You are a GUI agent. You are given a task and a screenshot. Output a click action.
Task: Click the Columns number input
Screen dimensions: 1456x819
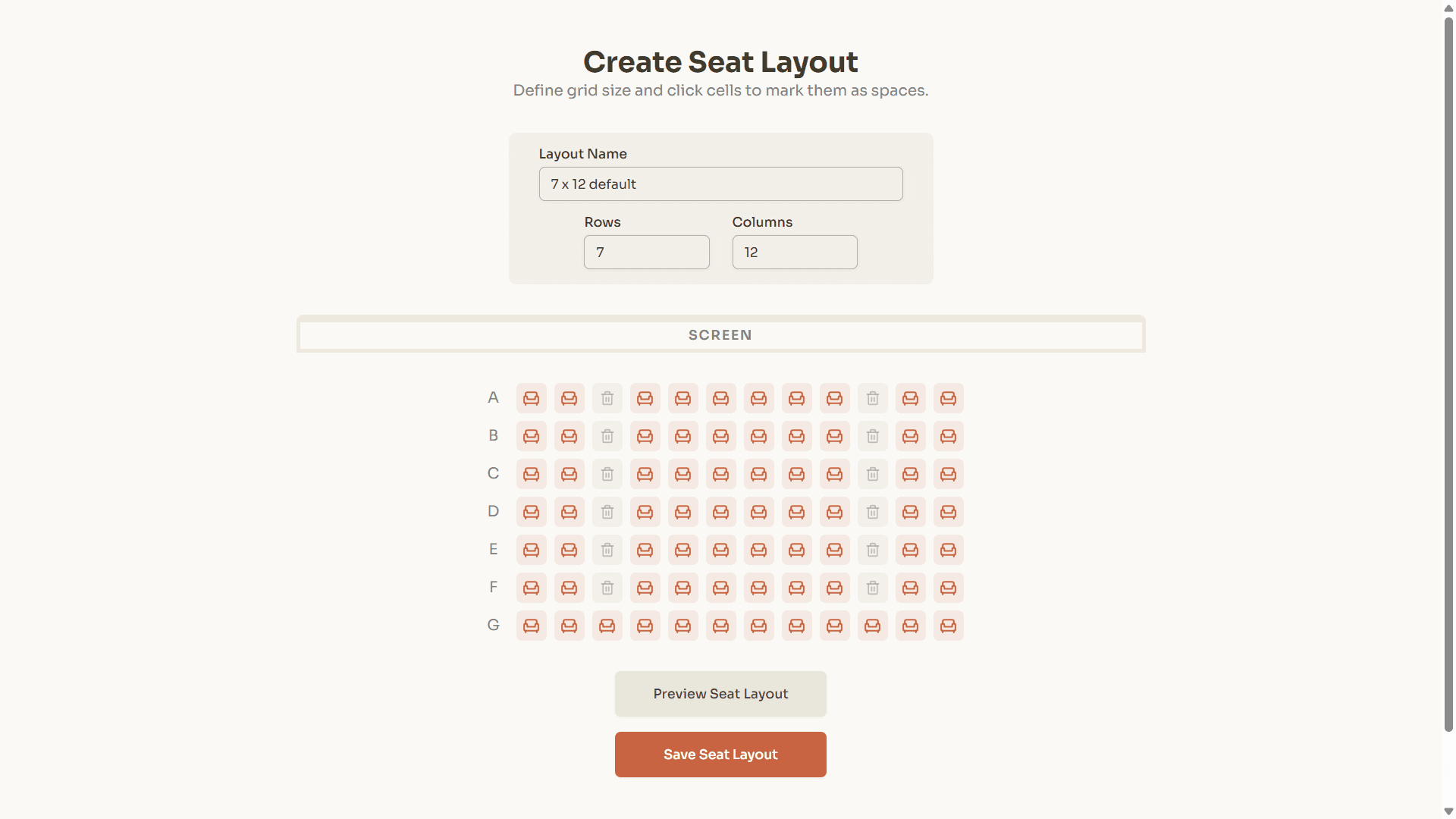point(794,252)
